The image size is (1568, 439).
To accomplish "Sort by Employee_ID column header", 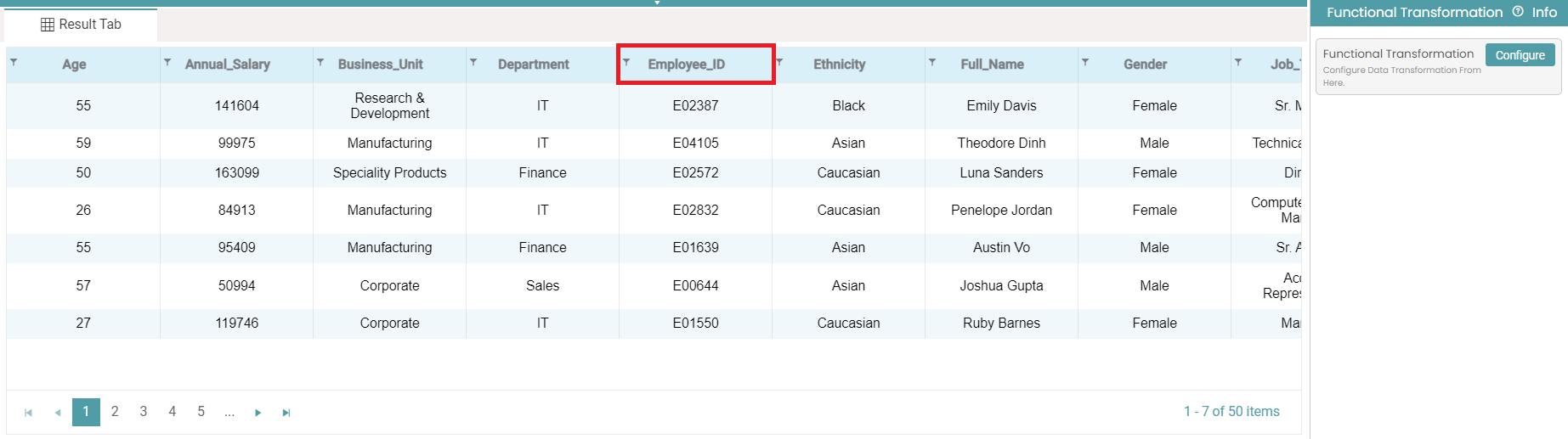I will [x=686, y=65].
